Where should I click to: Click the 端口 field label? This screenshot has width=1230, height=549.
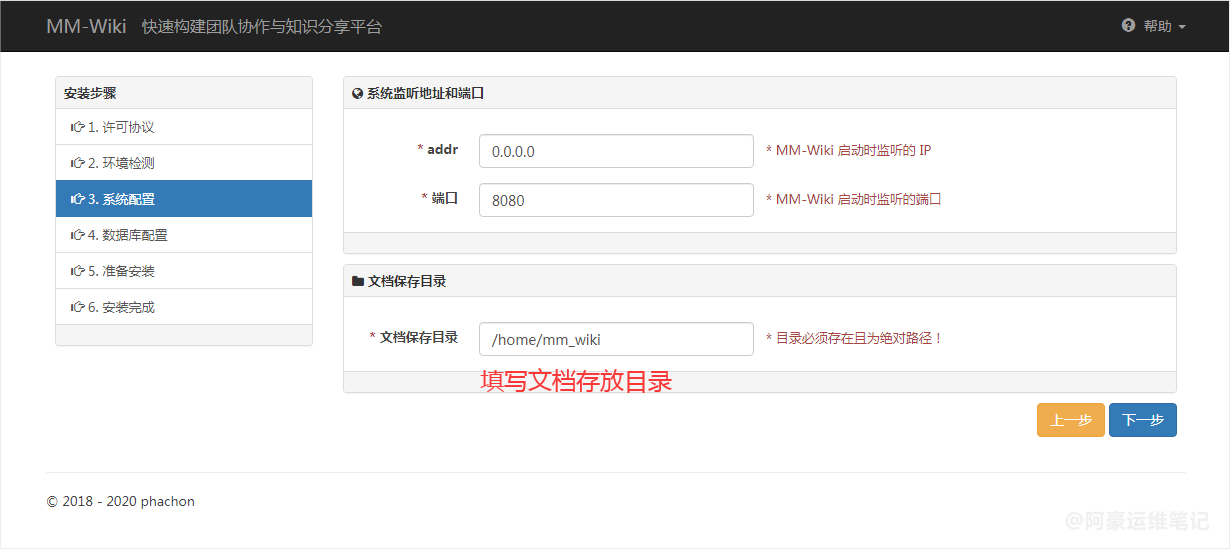coord(439,198)
